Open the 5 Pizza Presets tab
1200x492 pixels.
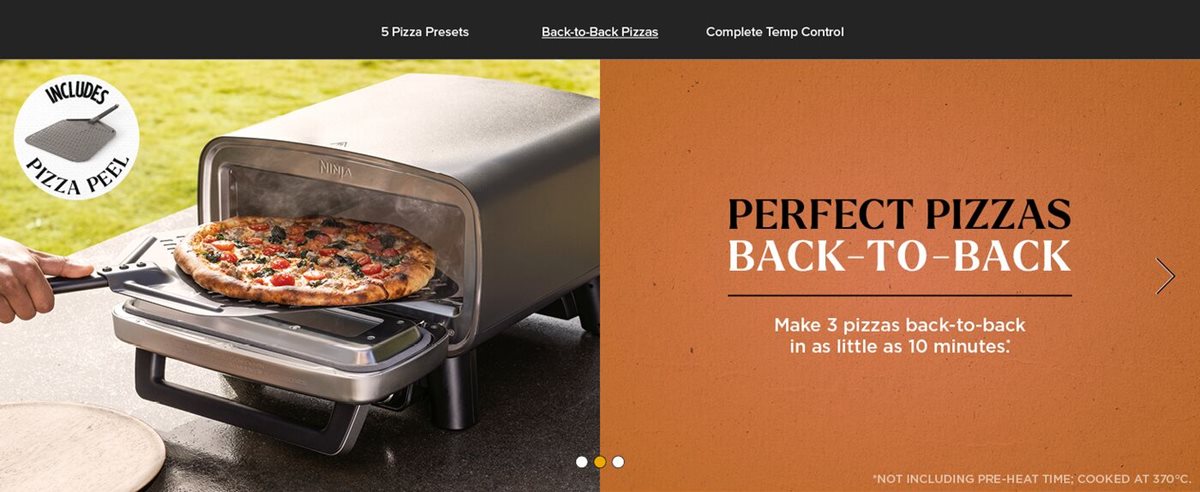tap(425, 32)
